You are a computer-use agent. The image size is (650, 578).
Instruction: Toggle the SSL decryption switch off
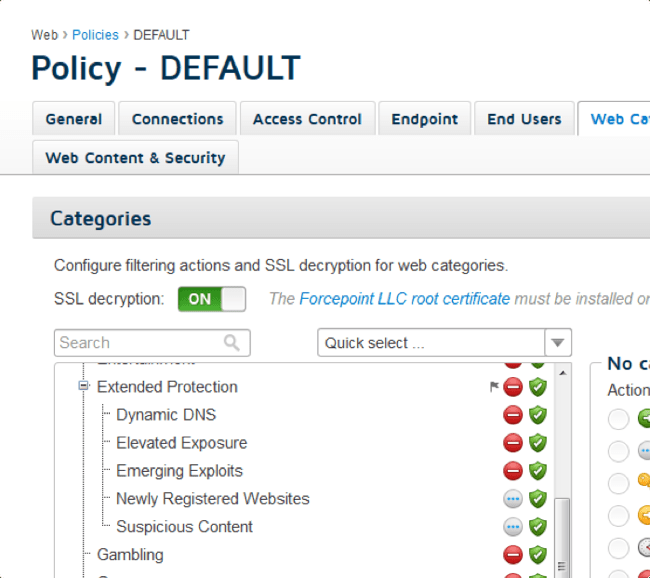click(x=211, y=299)
